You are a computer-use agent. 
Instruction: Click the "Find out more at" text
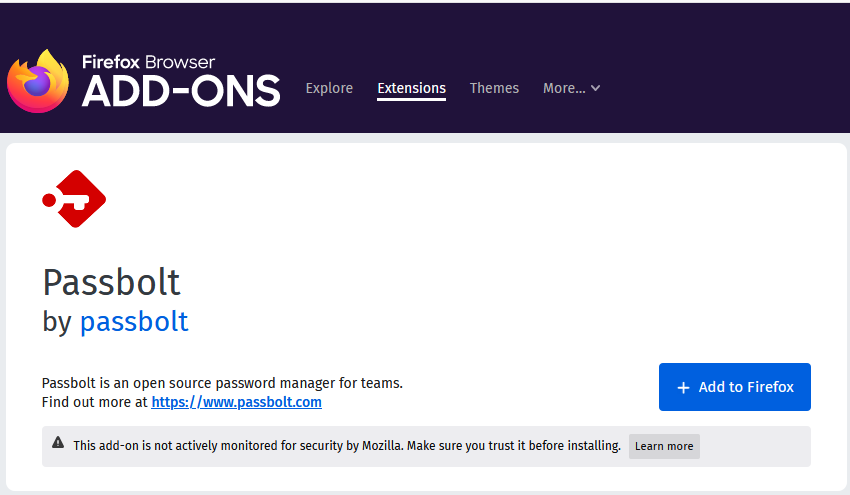[95, 402]
